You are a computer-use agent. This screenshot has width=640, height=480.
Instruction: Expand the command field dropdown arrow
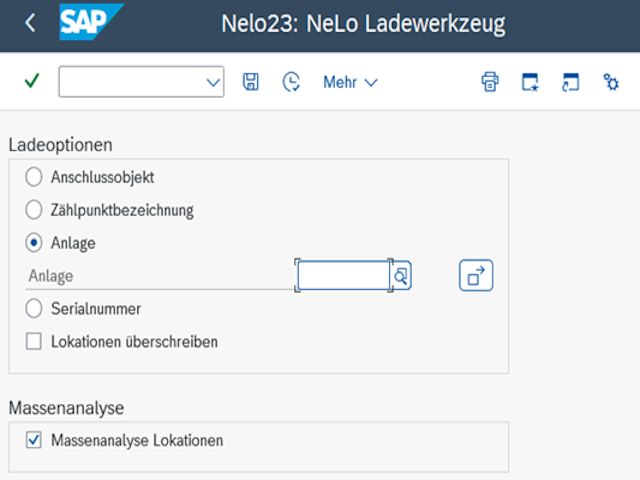click(213, 82)
